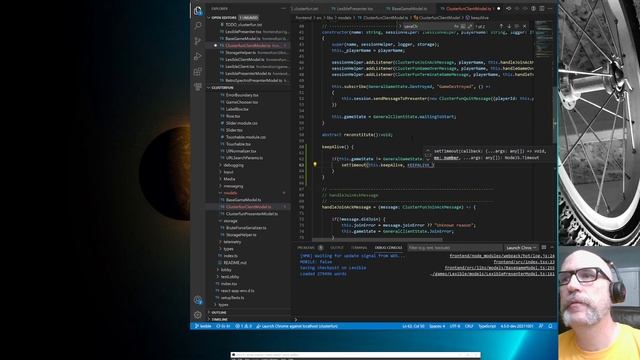
Task: Select the ClusterfunClientModel.ts editor tab
Action: tap(469, 9)
